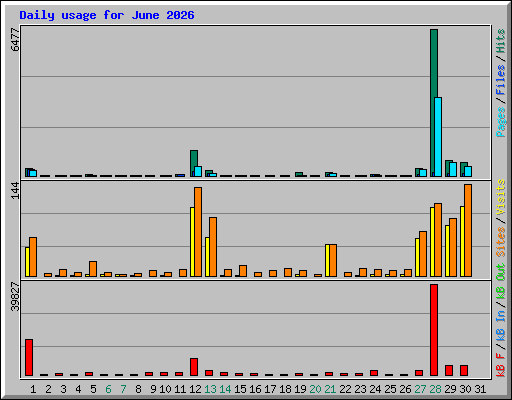Click the Hits axis maximum value 6477
This screenshot has width=512, height=400.
tap(15, 40)
